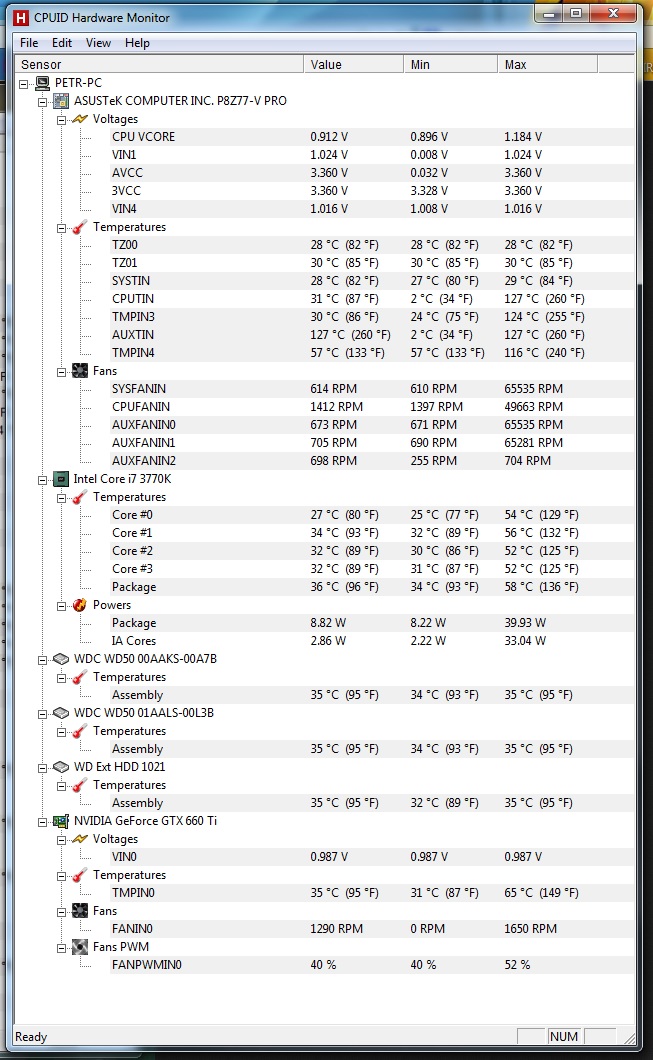This screenshot has width=653, height=1060.
Task: Click the PETR-PC computer icon
Action: tap(43, 83)
